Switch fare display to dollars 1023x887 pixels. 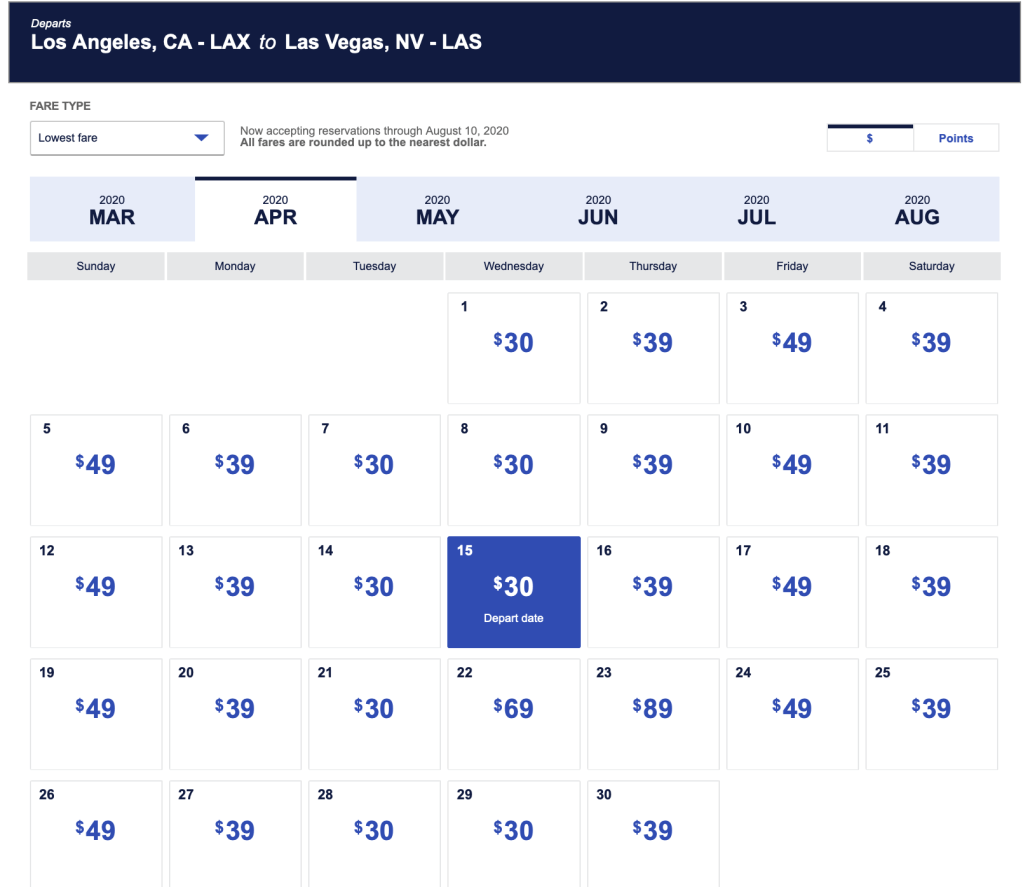pos(869,139)
